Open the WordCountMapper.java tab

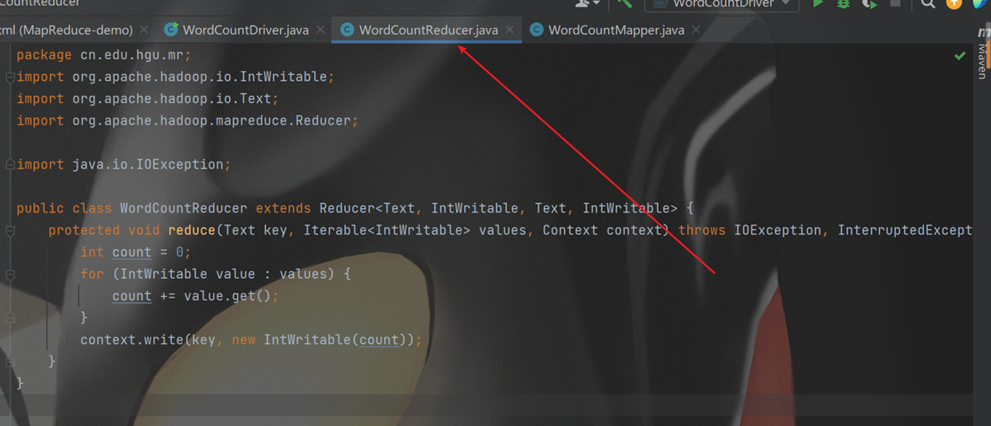tap(616, 30)
